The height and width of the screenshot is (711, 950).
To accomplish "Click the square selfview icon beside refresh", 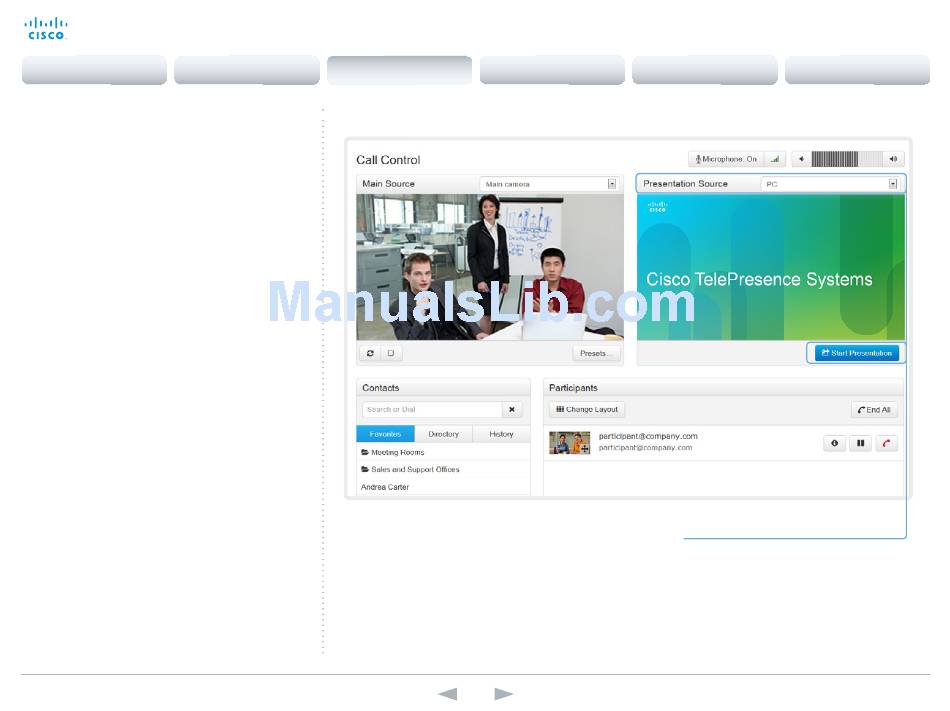I will (391, 353).
